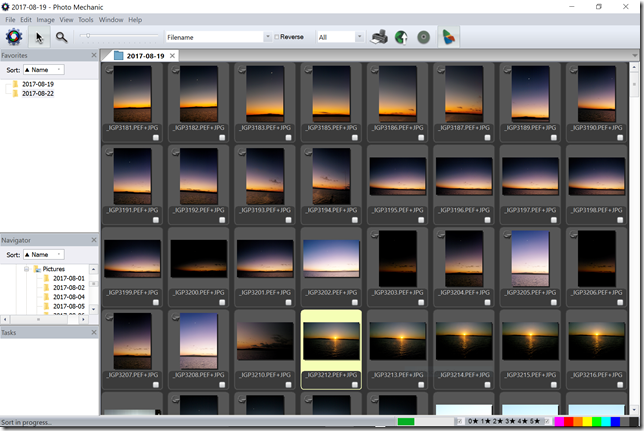Select the magenta color class swatch
Viewport: 644px width, 431px height.
559,421
